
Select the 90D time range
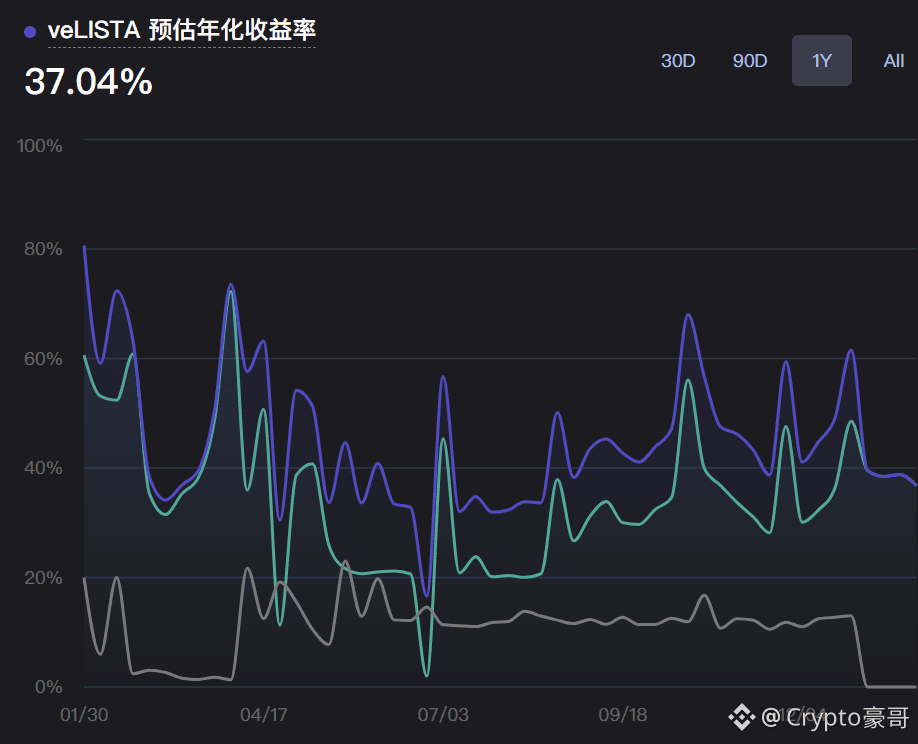point(749,61)
